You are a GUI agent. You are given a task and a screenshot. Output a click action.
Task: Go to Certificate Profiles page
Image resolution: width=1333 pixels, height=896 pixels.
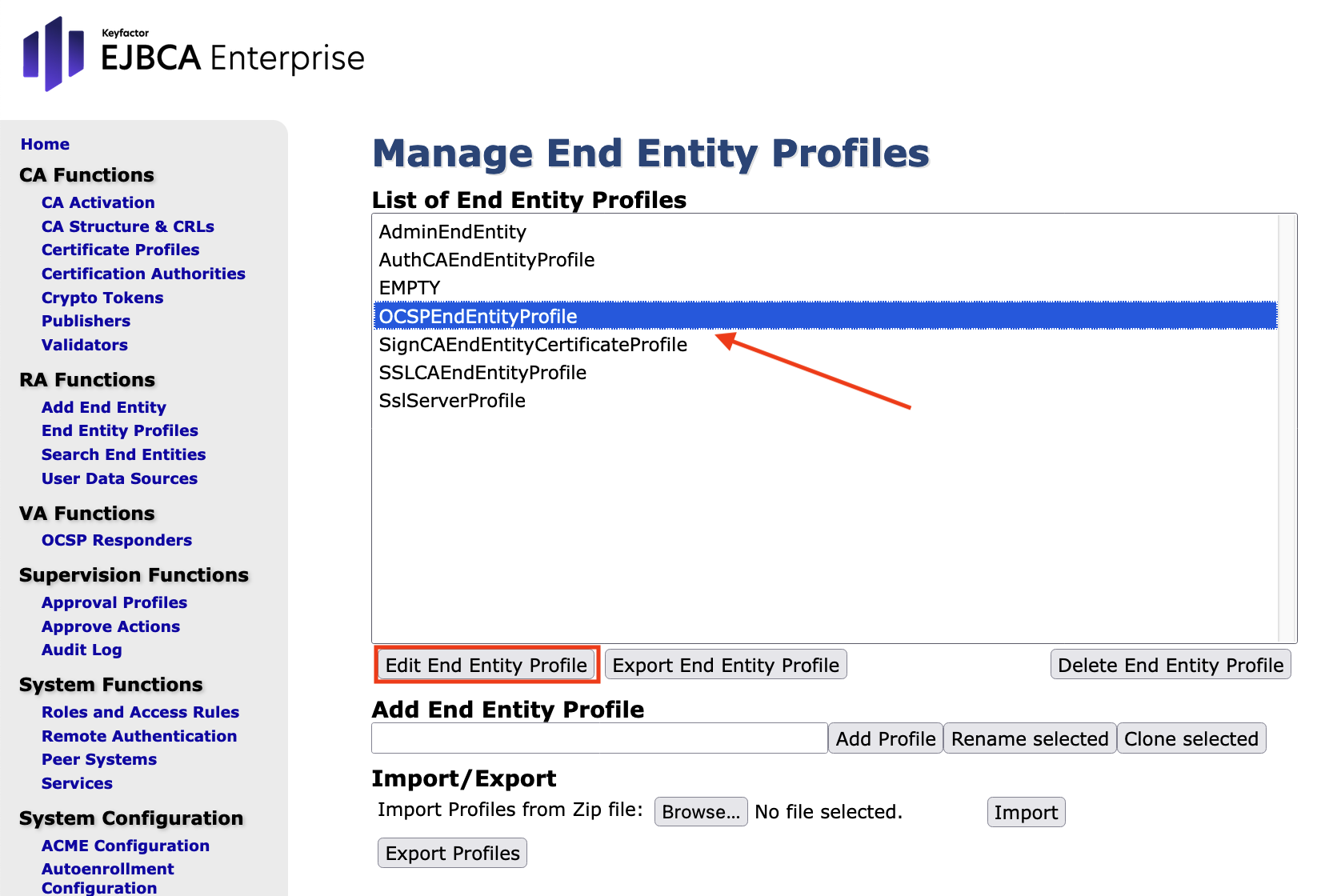pos(120,250)
